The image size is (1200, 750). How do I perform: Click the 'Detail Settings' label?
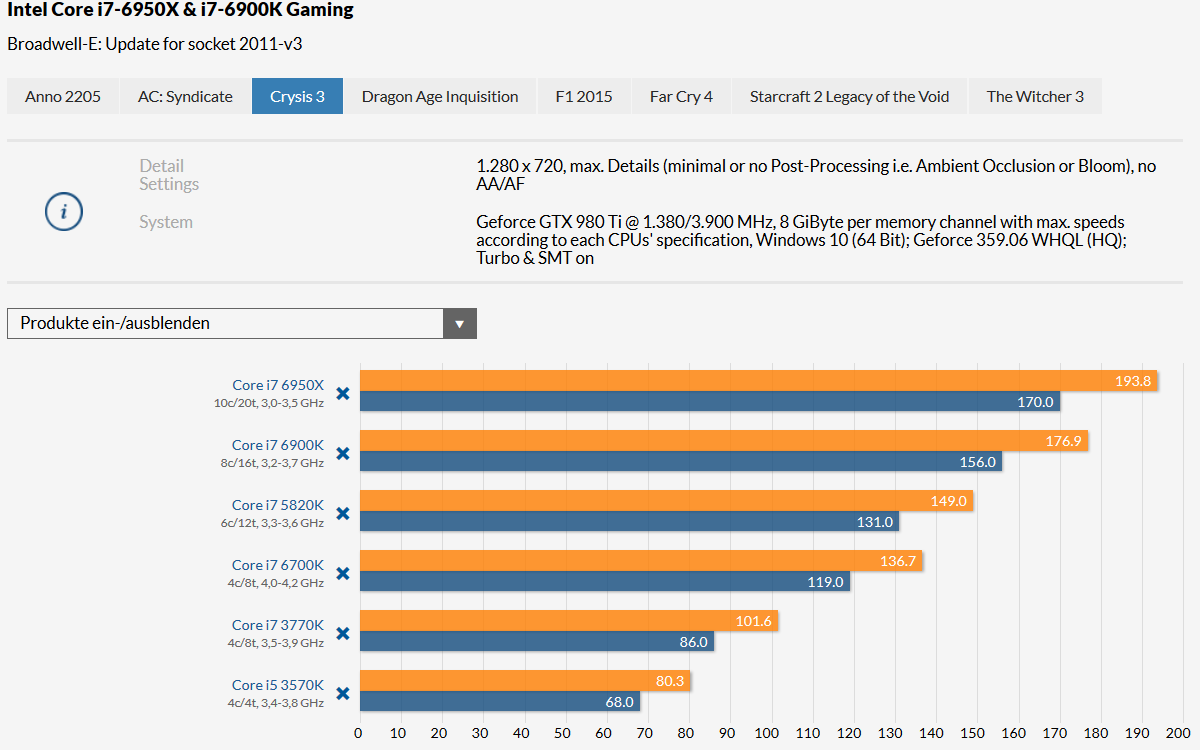(169, 175)
